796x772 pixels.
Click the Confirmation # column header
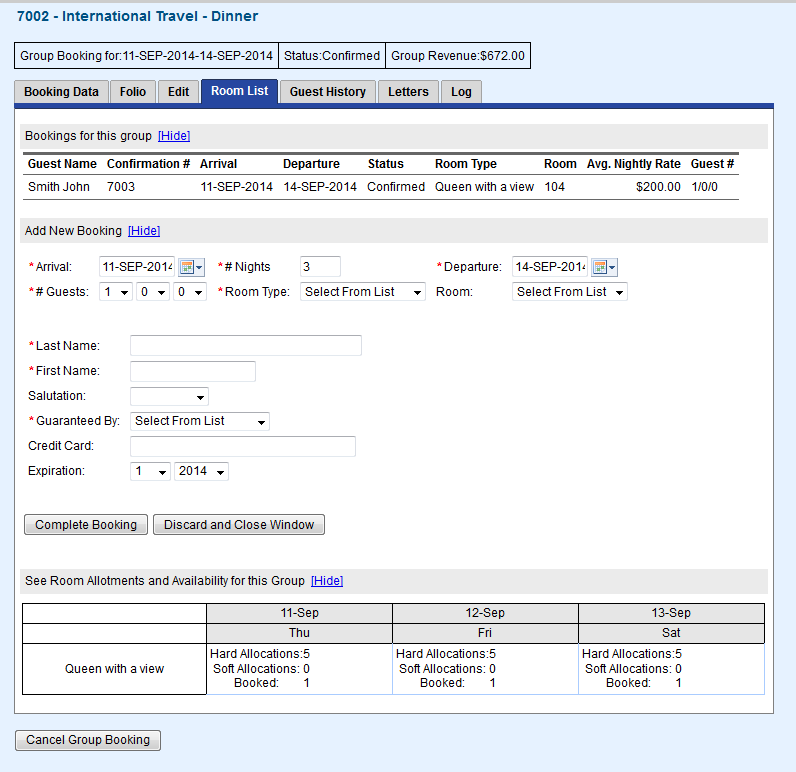[x=148, y=164]
